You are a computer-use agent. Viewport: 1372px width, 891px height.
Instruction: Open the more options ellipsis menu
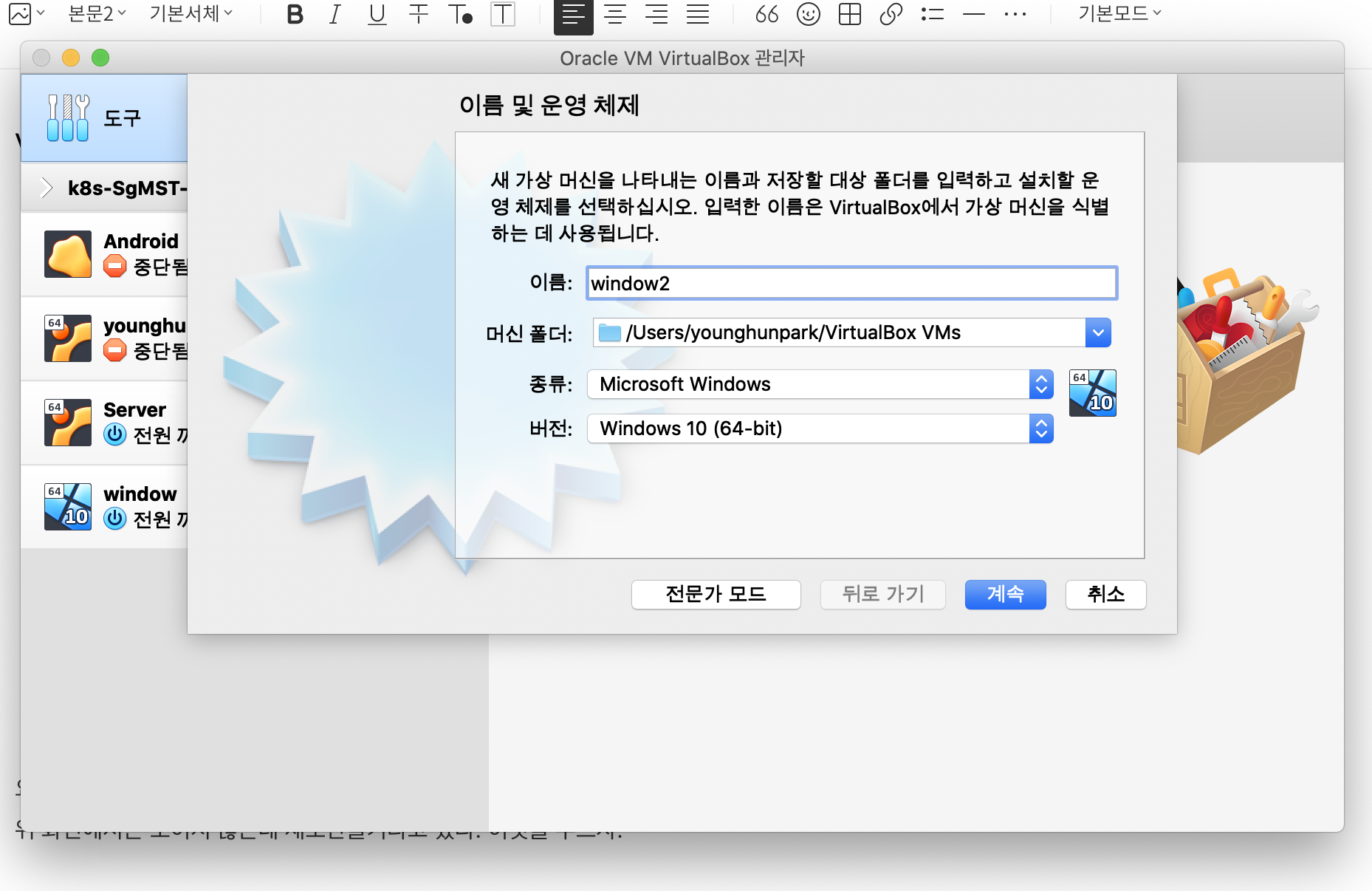[x=1015, y=14]
